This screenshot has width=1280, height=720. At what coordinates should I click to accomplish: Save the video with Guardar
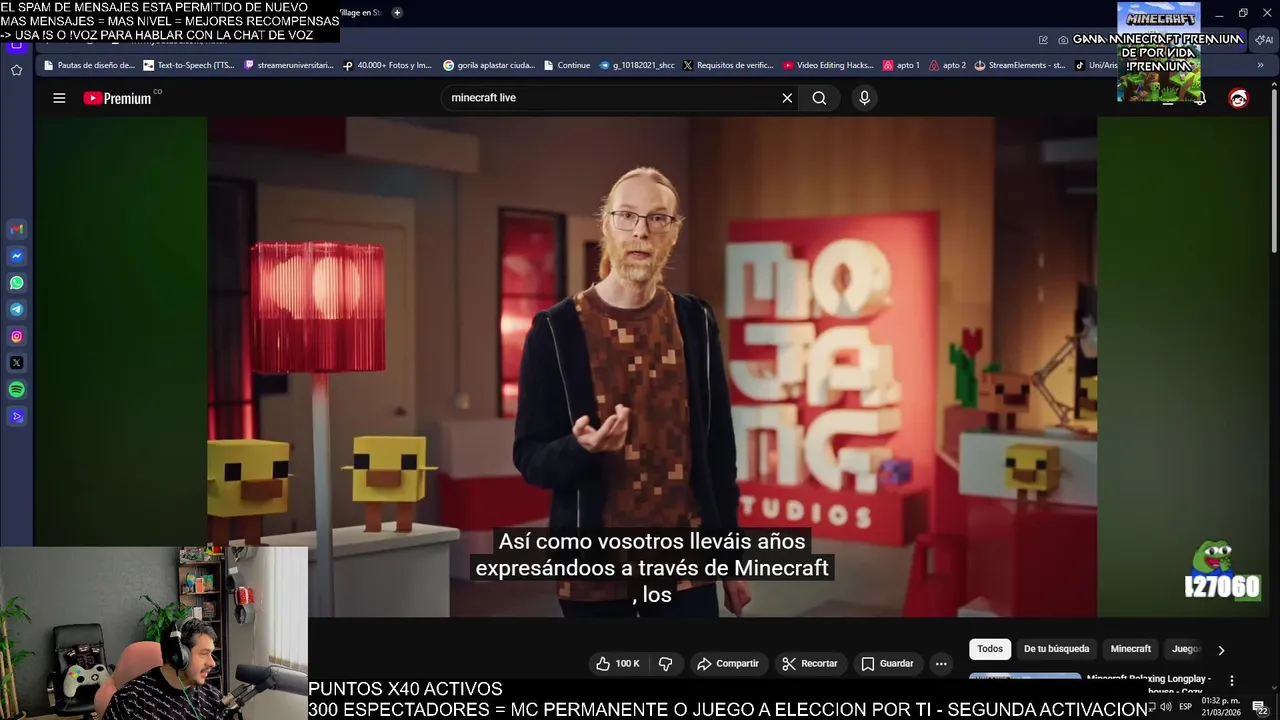(887, 663)
